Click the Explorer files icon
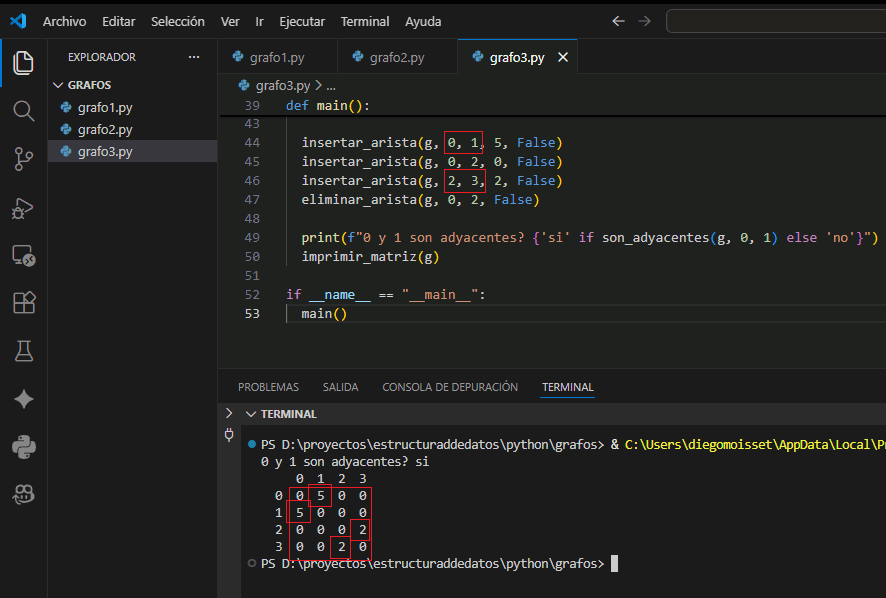This screenshot has width=886, height=598. click(x=23, y=62)
